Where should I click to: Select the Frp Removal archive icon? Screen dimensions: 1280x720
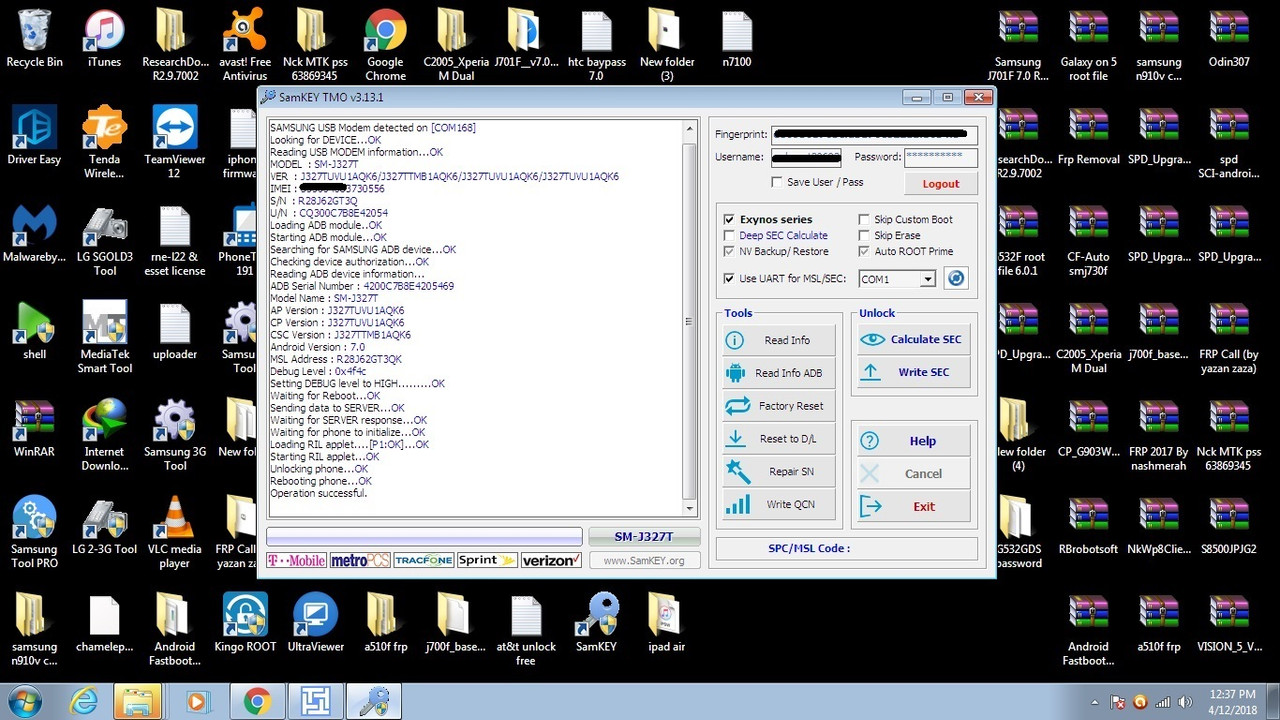(1090, 136)
